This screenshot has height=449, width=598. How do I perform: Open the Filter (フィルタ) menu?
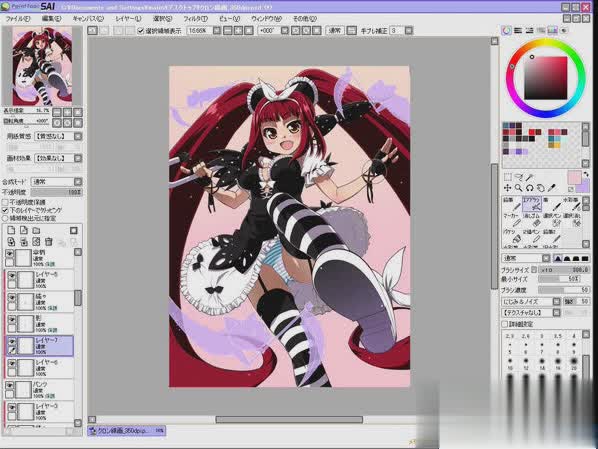click(x=196, y=18)
